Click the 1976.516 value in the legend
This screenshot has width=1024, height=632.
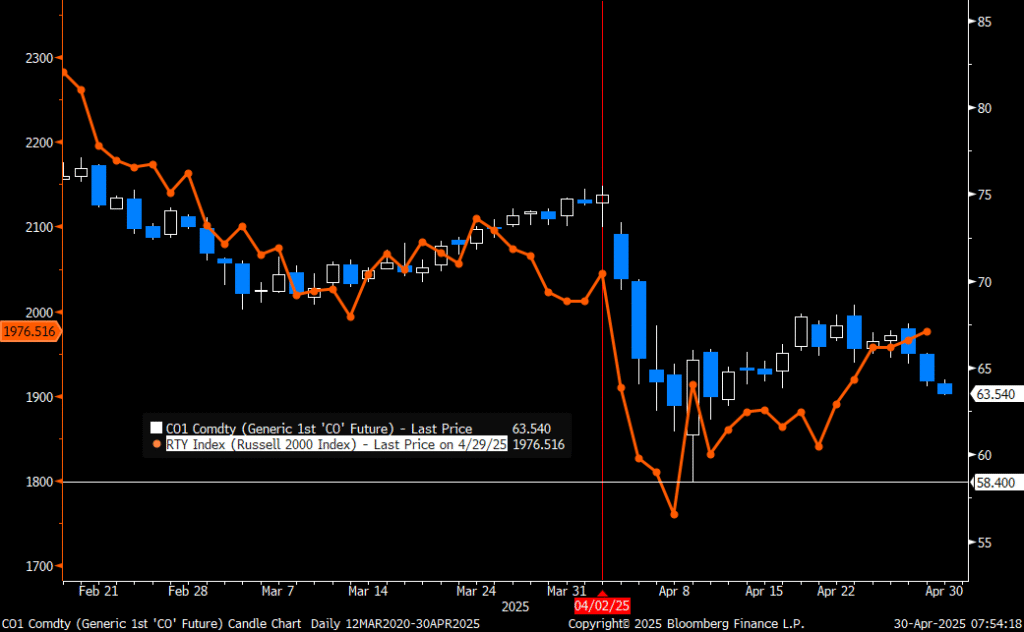point(539,444)
